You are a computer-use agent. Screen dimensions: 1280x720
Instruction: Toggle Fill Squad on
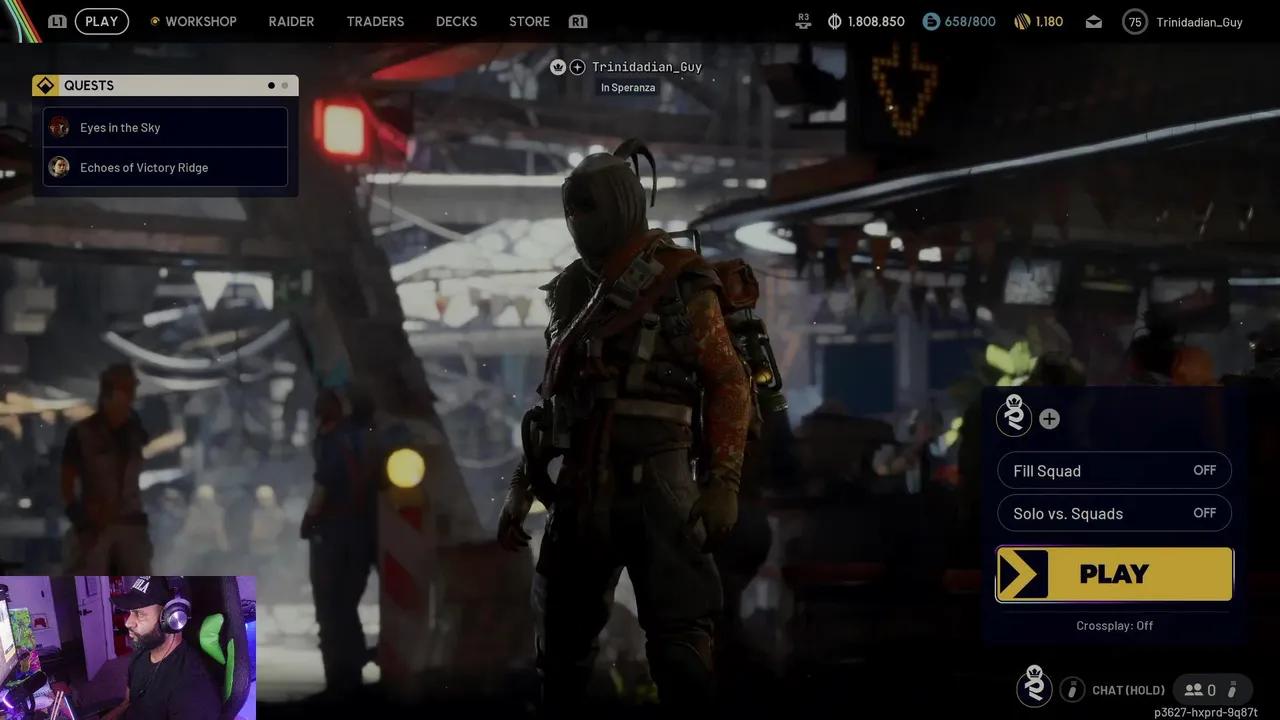pos(1114,471)
